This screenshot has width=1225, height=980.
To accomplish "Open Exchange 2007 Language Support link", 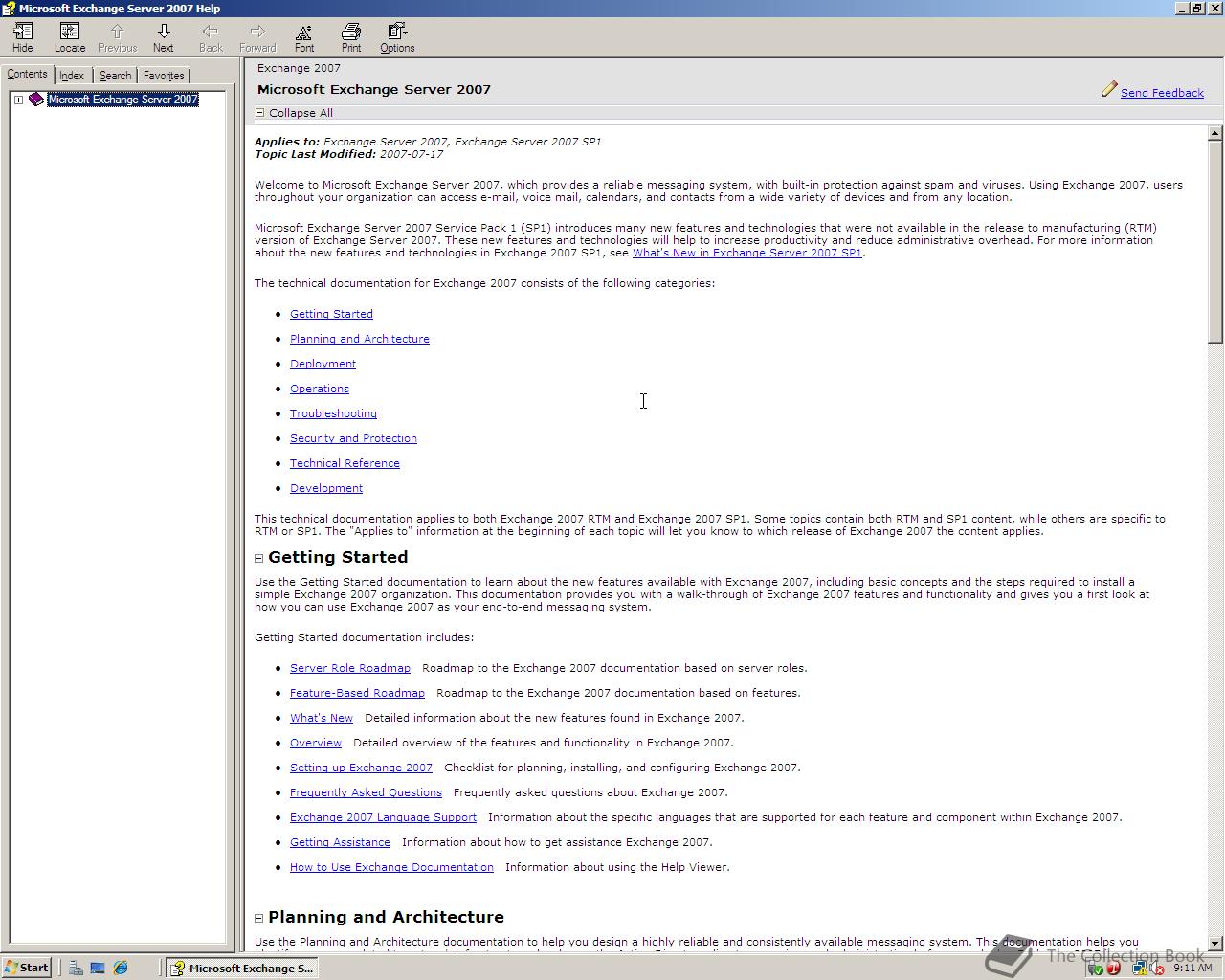I will 383,817.
